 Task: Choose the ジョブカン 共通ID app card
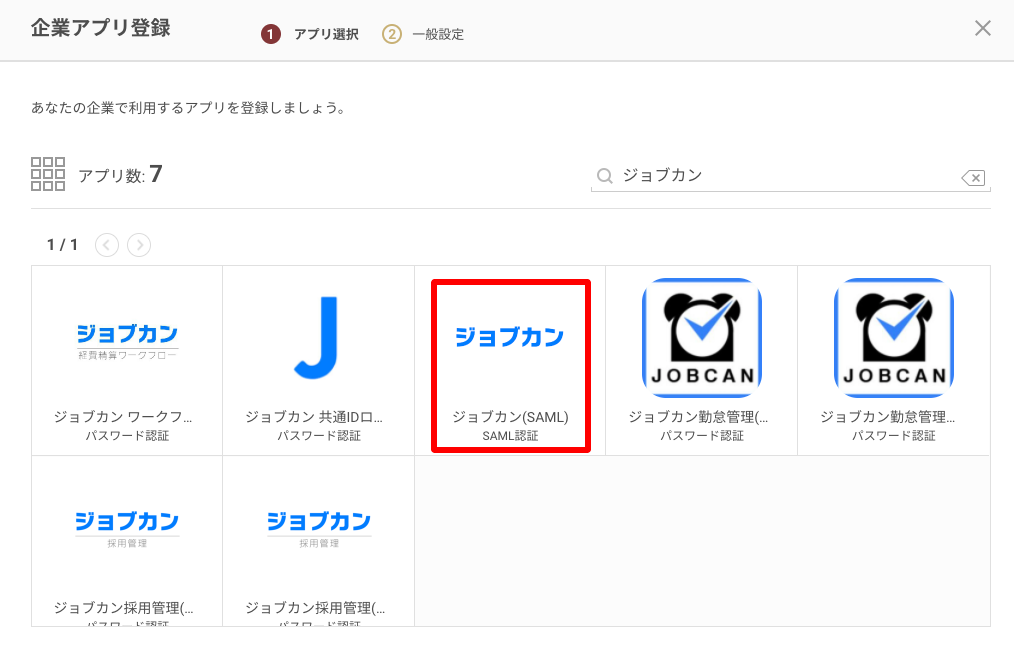point(318,360)
